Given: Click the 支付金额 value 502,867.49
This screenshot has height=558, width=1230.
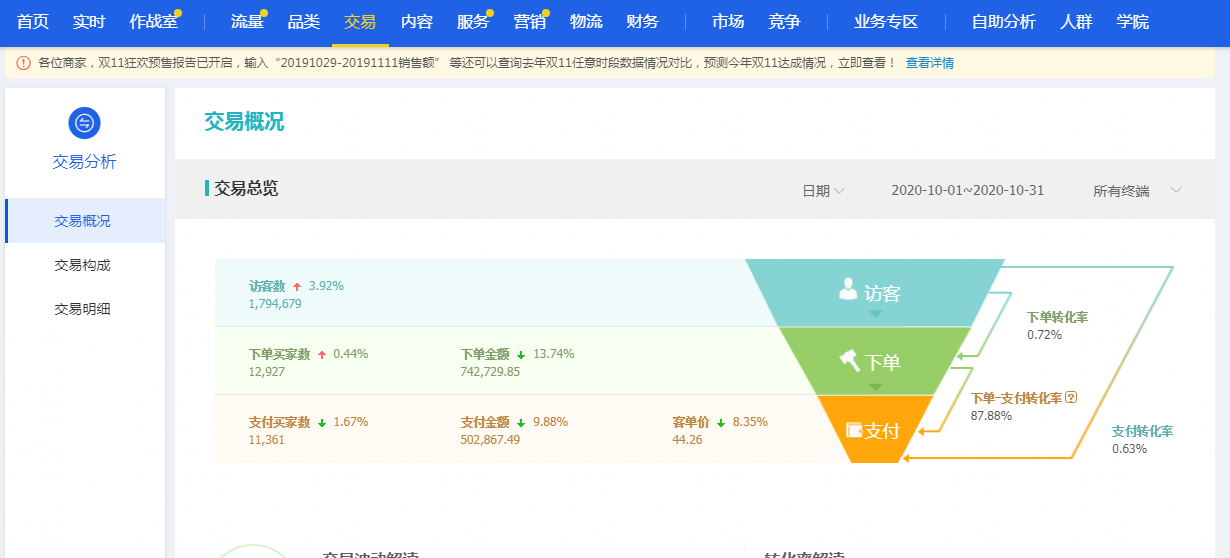Looking at the screenshot, I should 490,440.
